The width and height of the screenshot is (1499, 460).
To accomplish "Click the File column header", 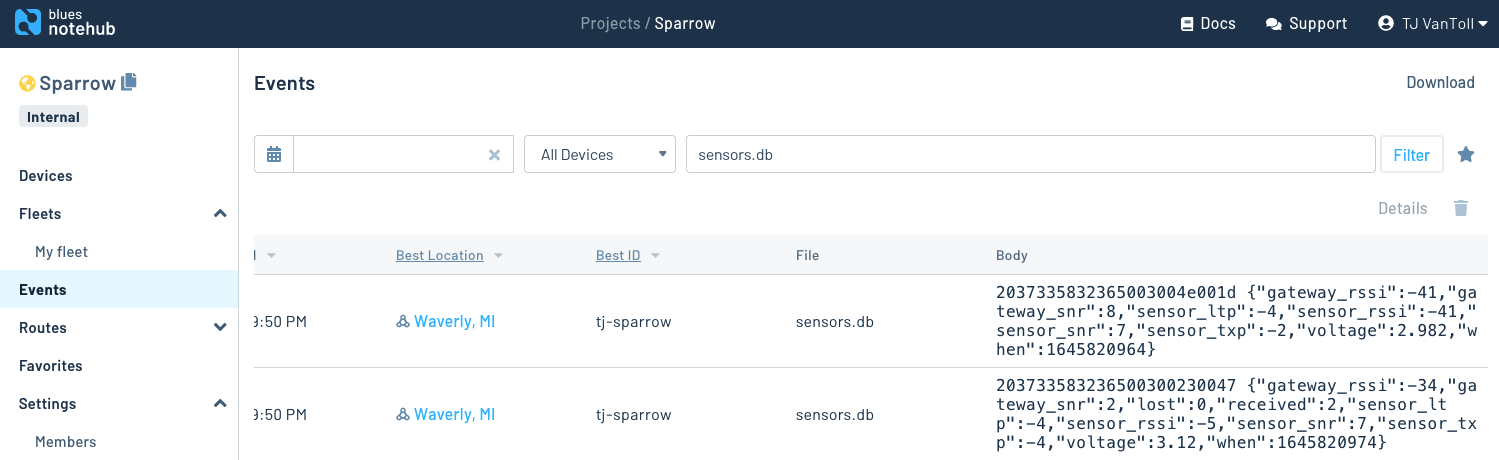I will 807,256.
